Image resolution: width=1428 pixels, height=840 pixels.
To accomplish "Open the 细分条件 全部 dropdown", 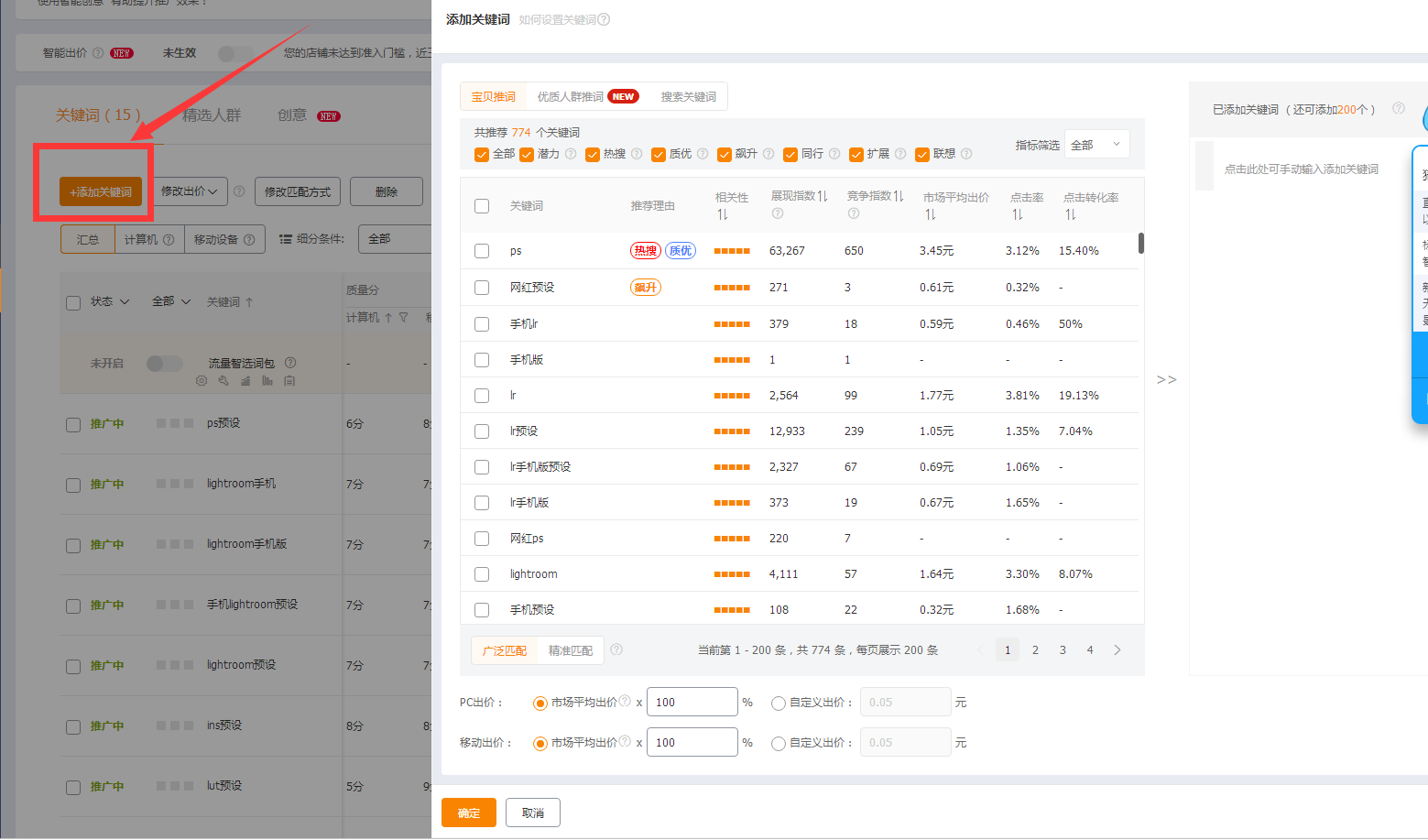I will [396, 239].
